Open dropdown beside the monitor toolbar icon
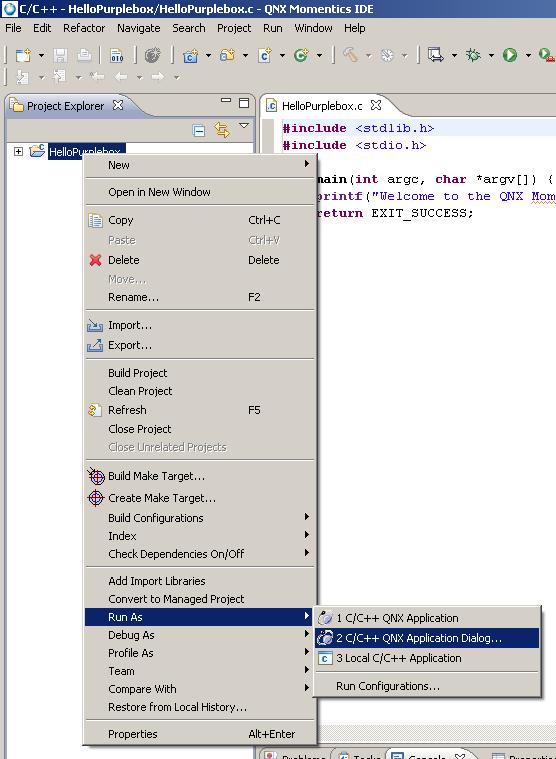This screenshot has width=556, height=759. pos(454,56)
